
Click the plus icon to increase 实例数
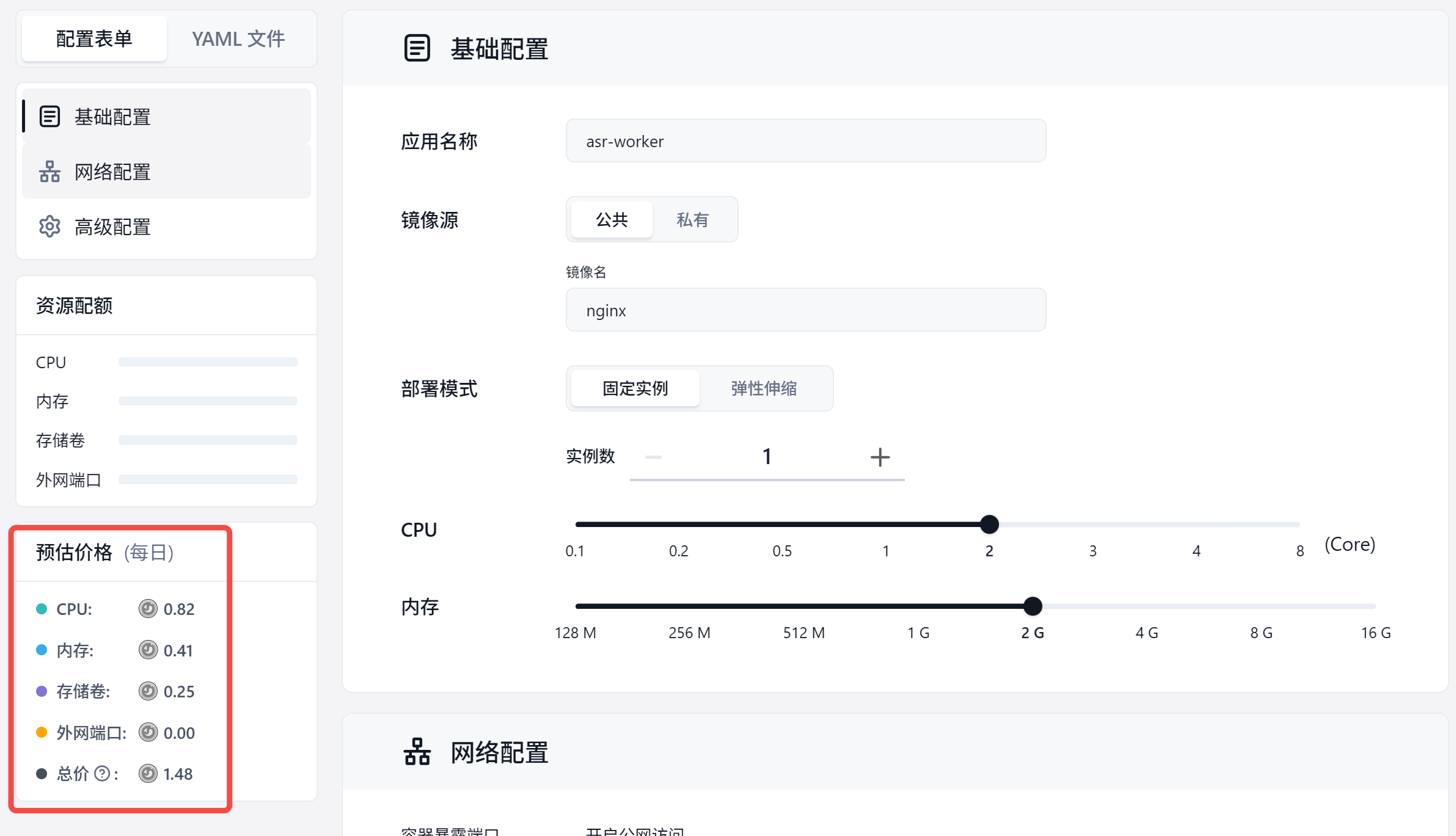879,457
